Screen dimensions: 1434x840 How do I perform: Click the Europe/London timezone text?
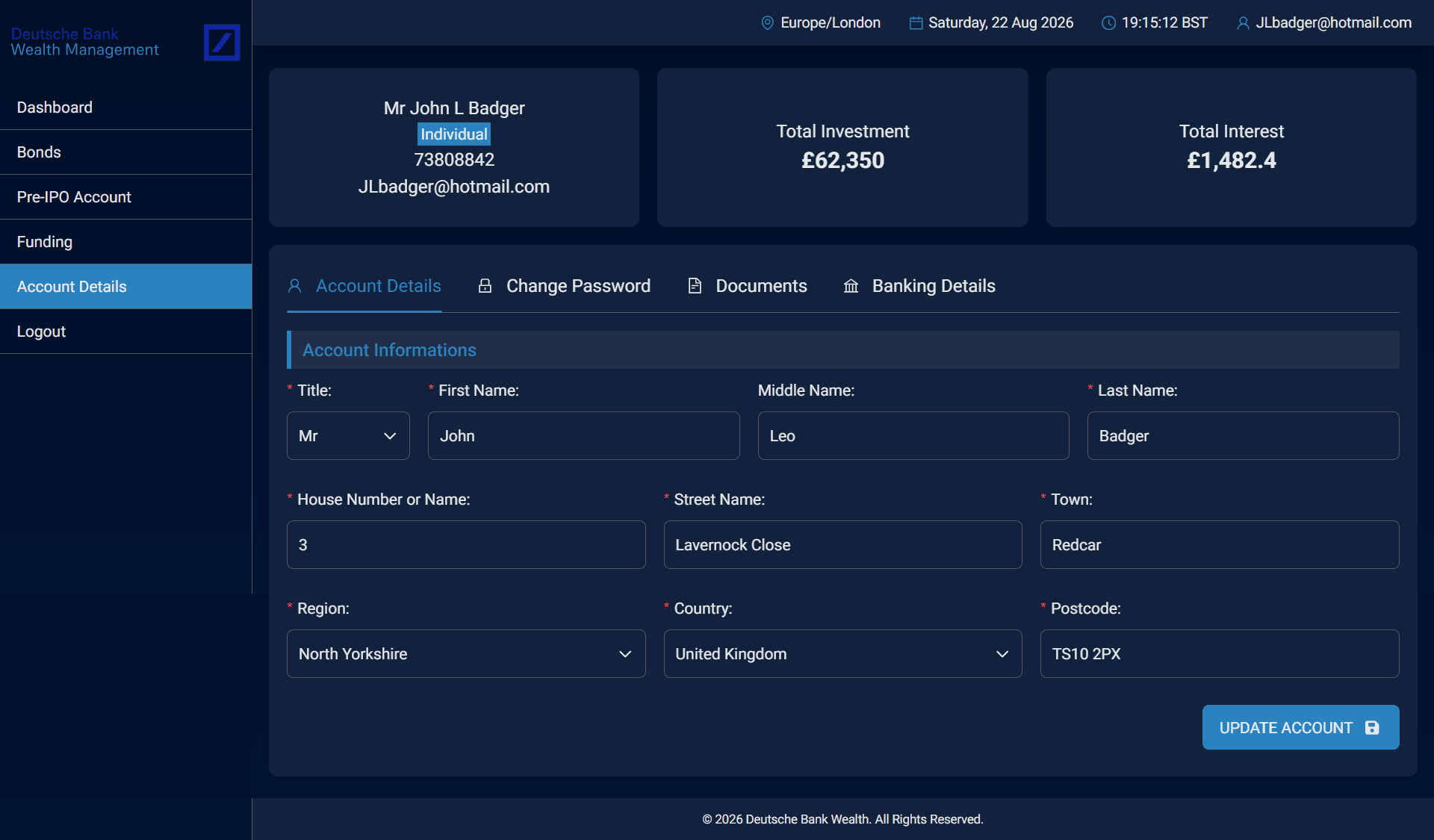coord(831,23)
